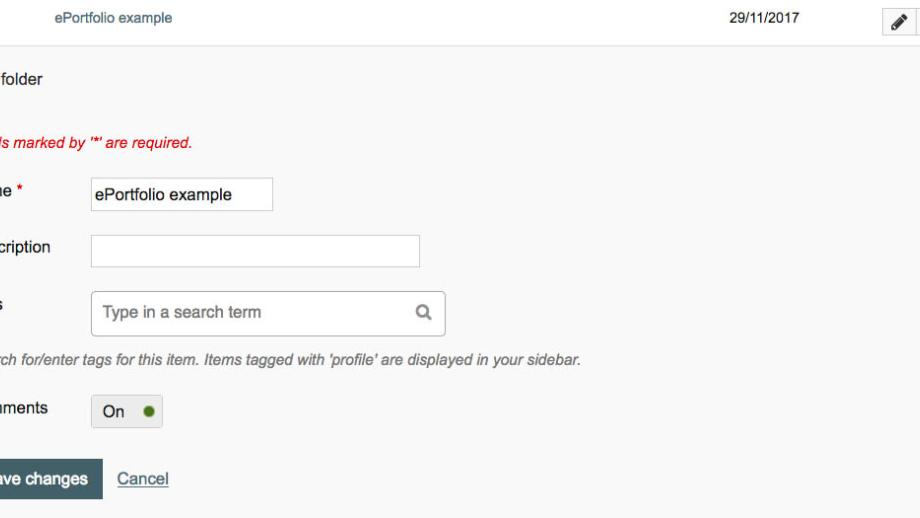
Task: Open the ePortfolio example folder link
Action: [113, 18]
